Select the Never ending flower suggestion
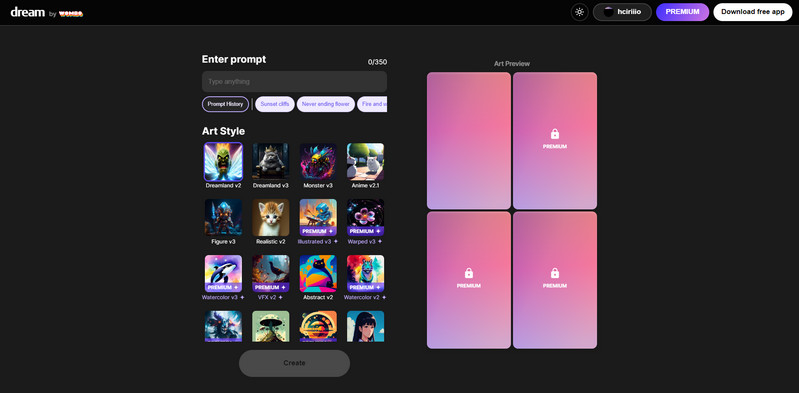Viewport: 799px width, 393px height. click(325, 104)
